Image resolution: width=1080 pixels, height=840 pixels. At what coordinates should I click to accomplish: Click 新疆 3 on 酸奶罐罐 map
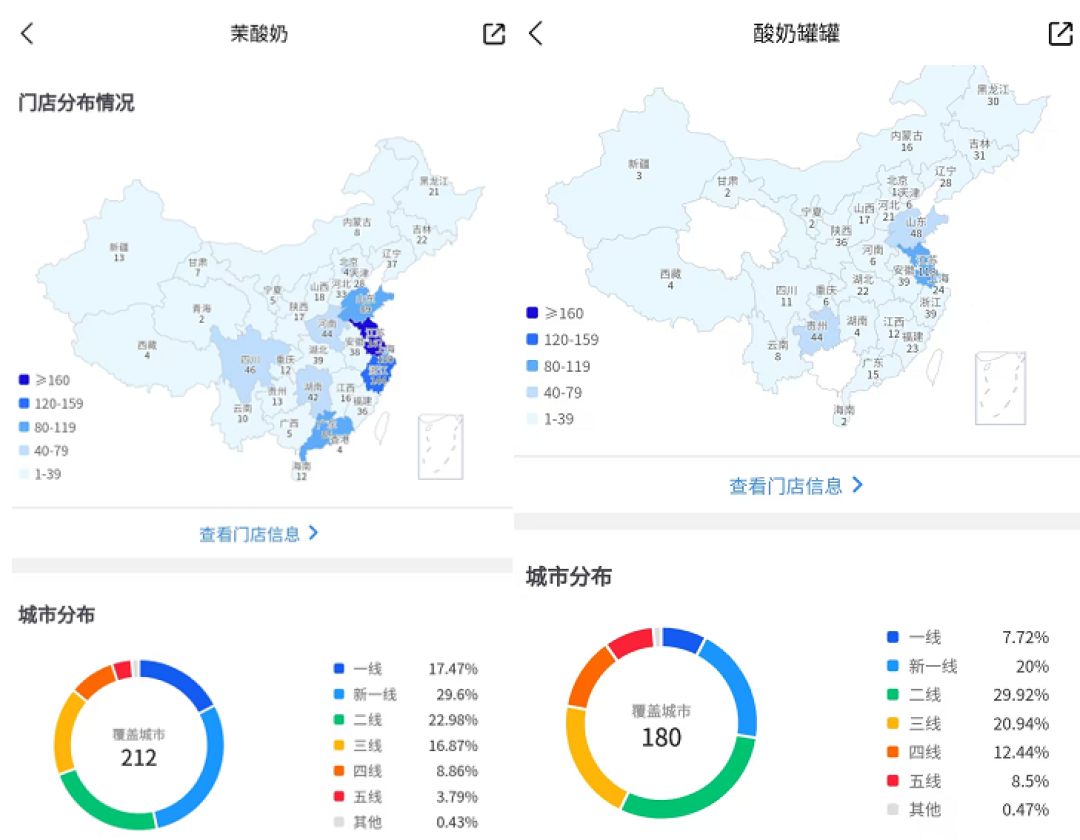[x=638, y=169]
